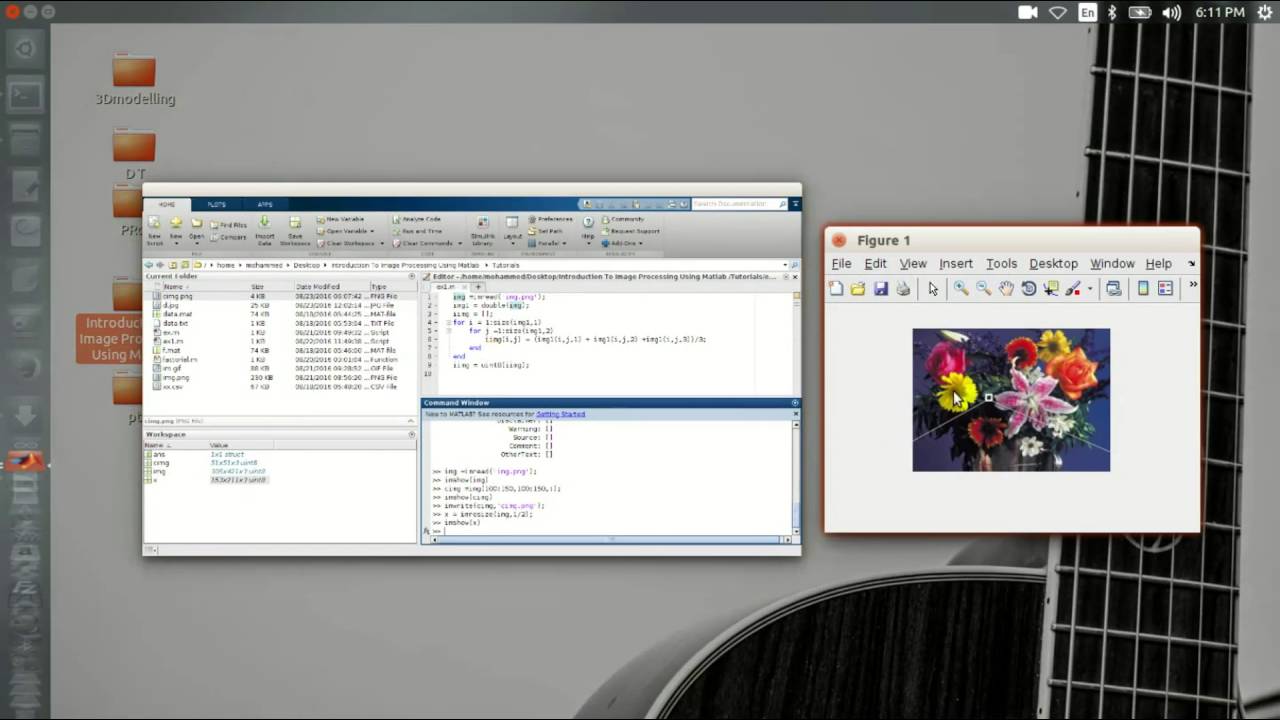Open the Community link in MATLAB toolstrip
Image resolution: width=1280 pixels, height=720 pixels.
623,219
